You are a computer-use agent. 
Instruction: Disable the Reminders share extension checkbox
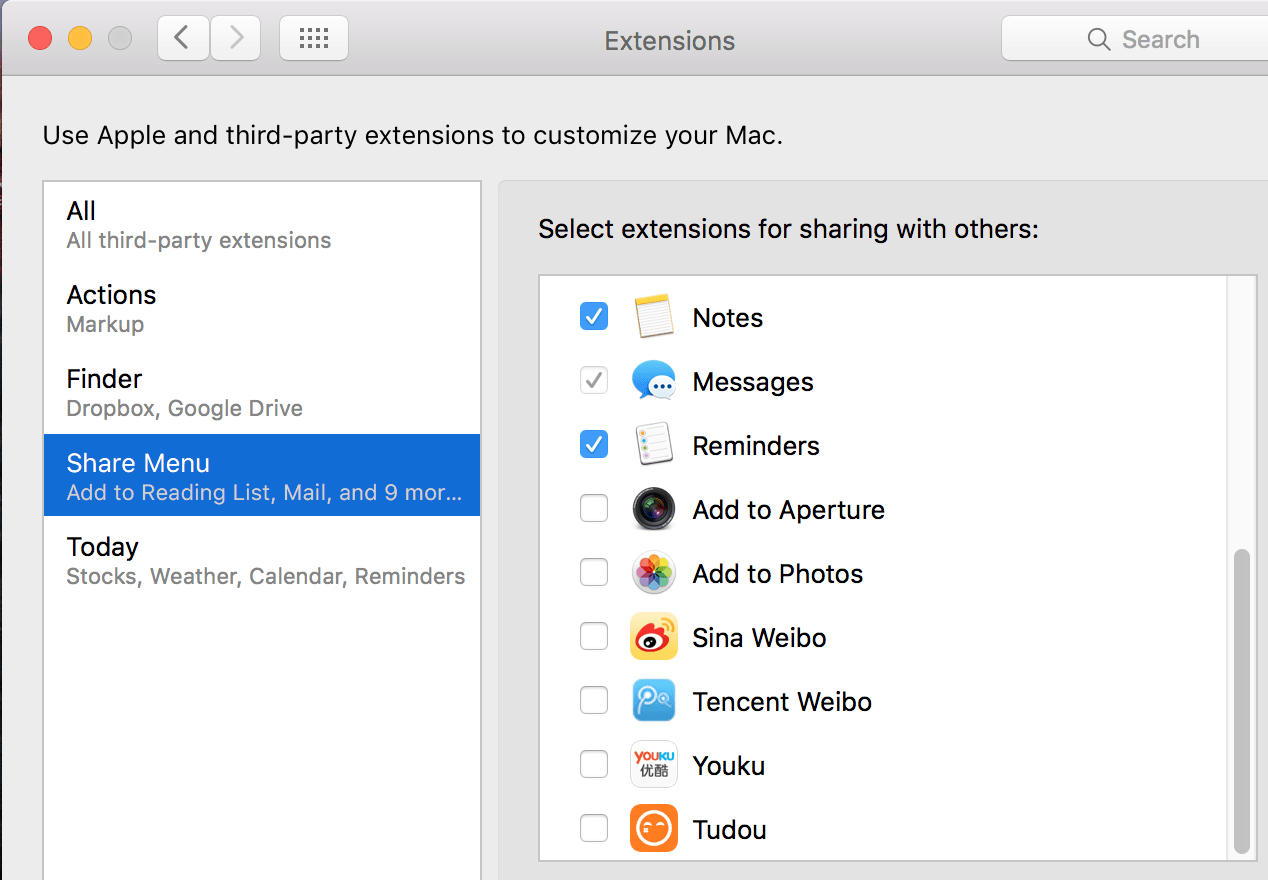[x=594, y=446]
